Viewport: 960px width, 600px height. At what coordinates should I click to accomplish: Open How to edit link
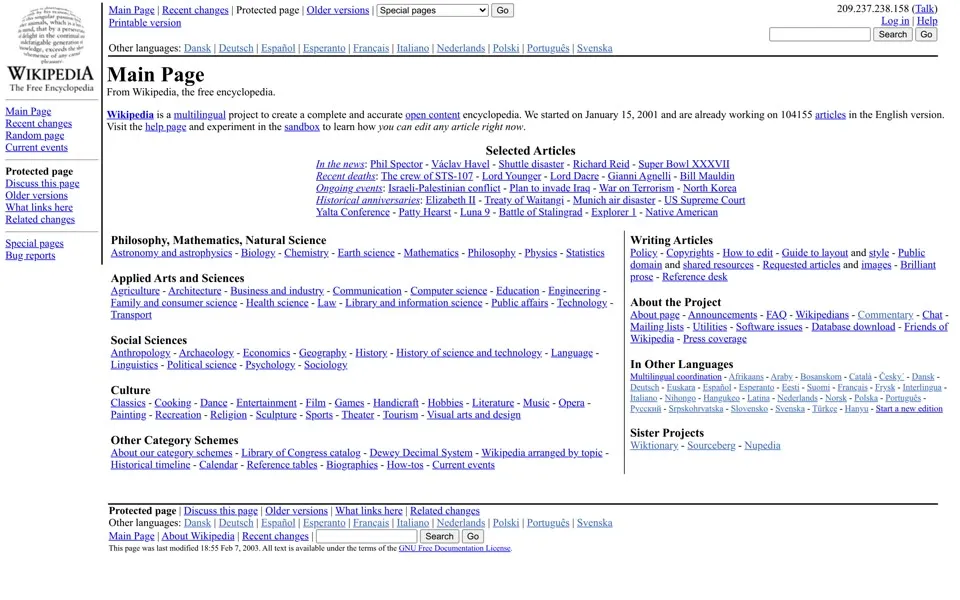(x=748, y=253)
